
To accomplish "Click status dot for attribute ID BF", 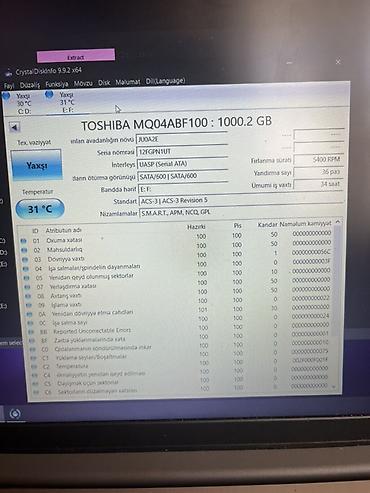I will [32, 341].
